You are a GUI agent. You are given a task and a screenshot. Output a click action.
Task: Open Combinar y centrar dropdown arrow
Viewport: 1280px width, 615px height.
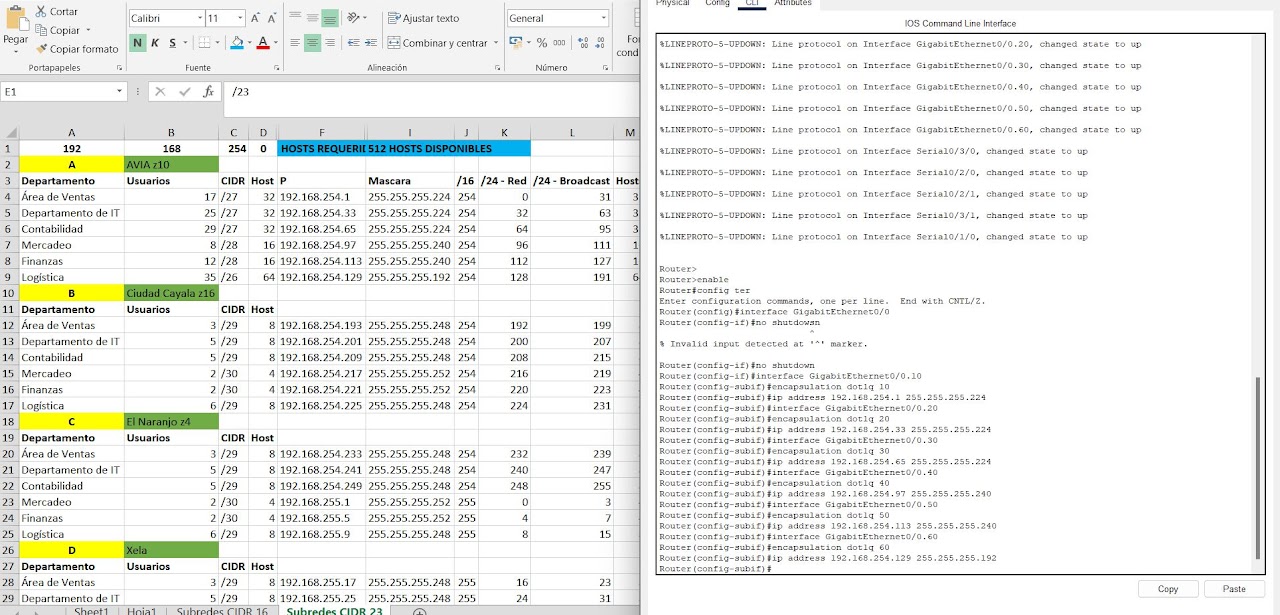point(495,43)
